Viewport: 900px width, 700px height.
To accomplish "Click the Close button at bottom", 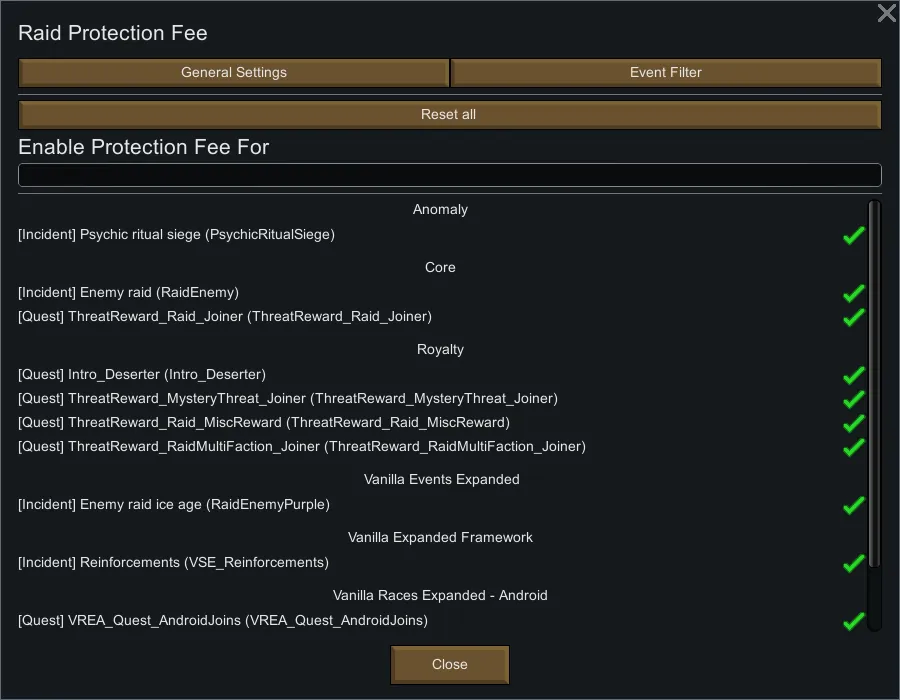I will tap(450, 665).
